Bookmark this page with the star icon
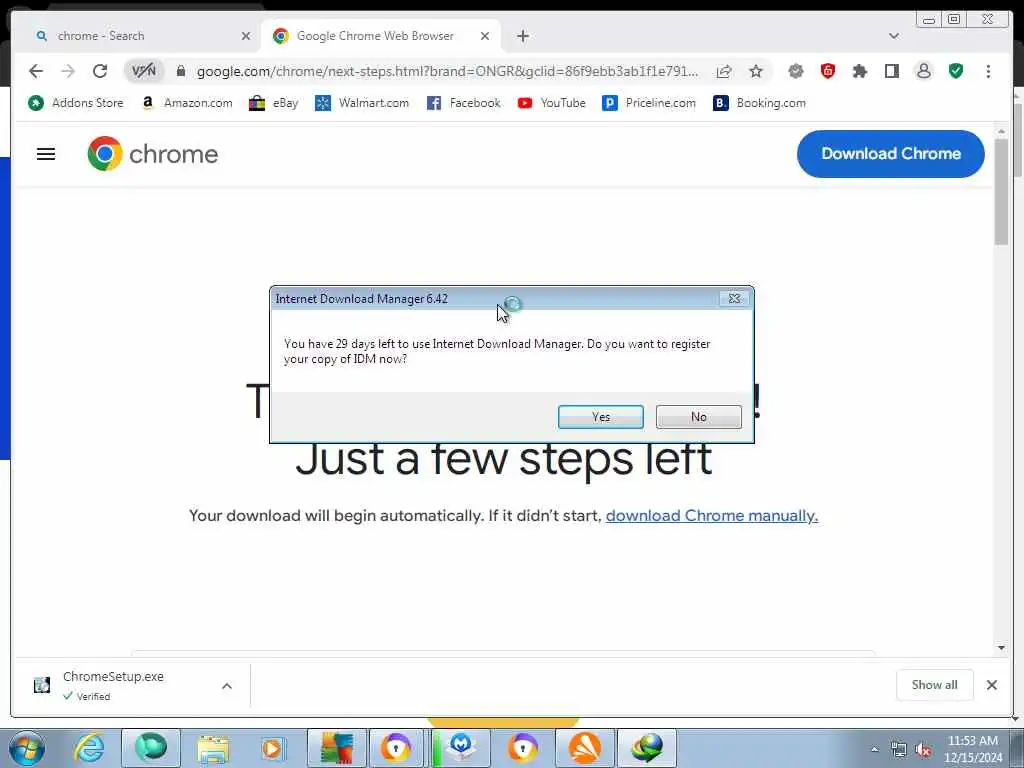This screenshot has height=768, width=1024. (x=756, y=71)
